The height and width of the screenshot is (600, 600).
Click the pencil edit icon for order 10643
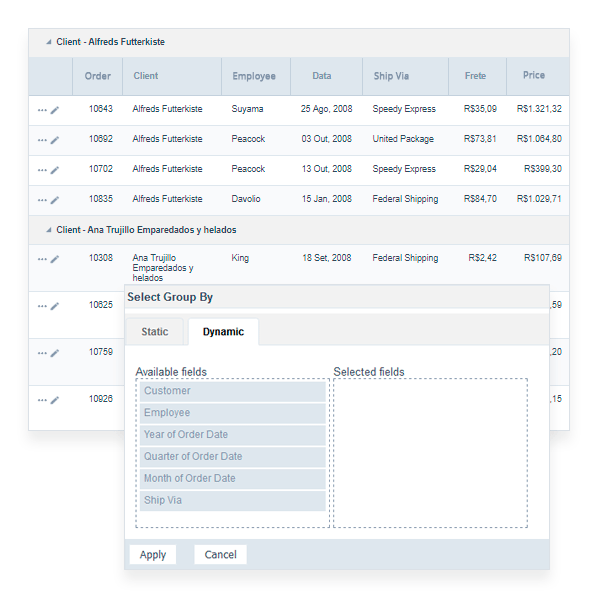[55, 110]
